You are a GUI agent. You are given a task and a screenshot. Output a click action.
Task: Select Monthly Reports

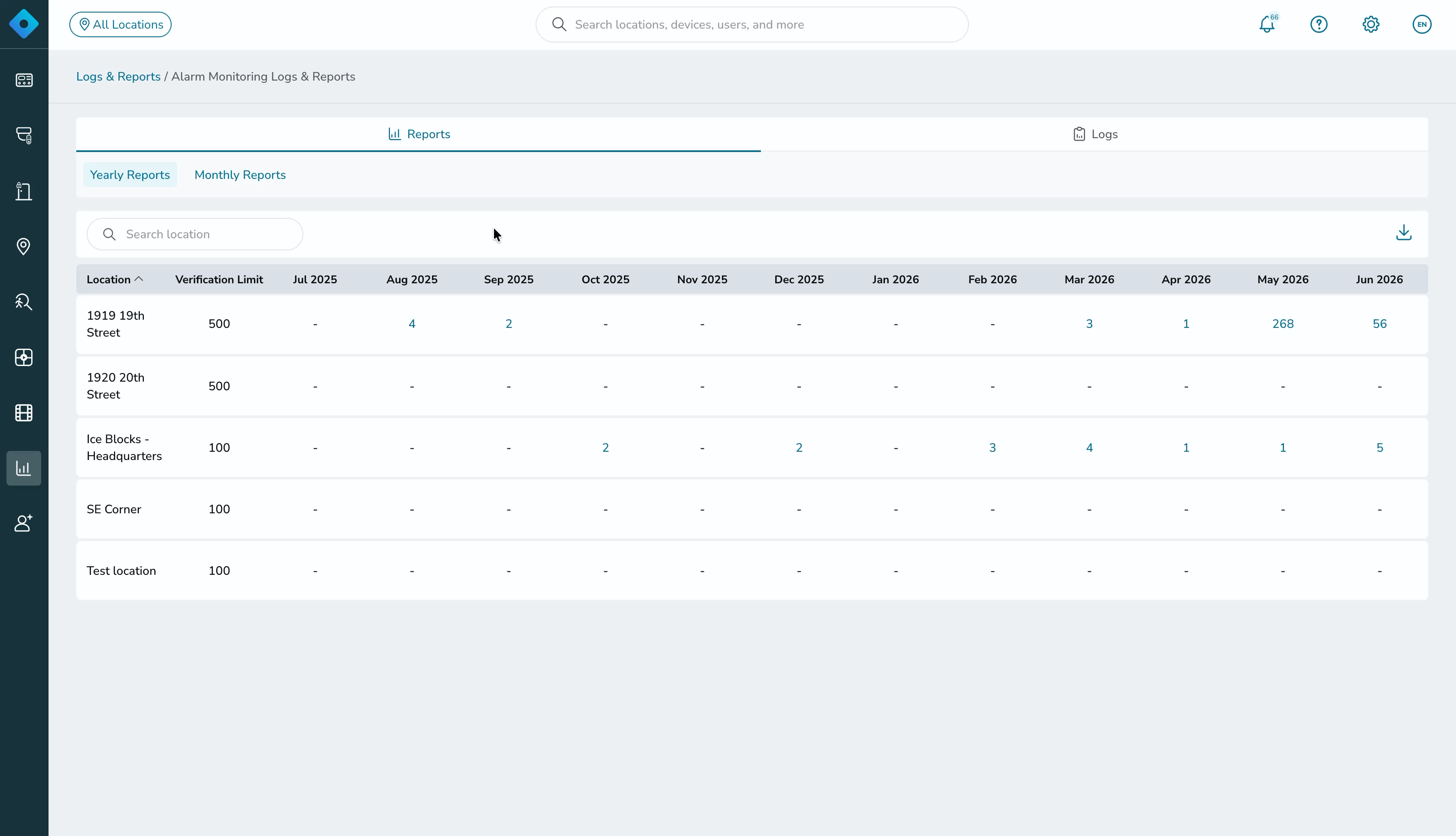coord(240,175)
